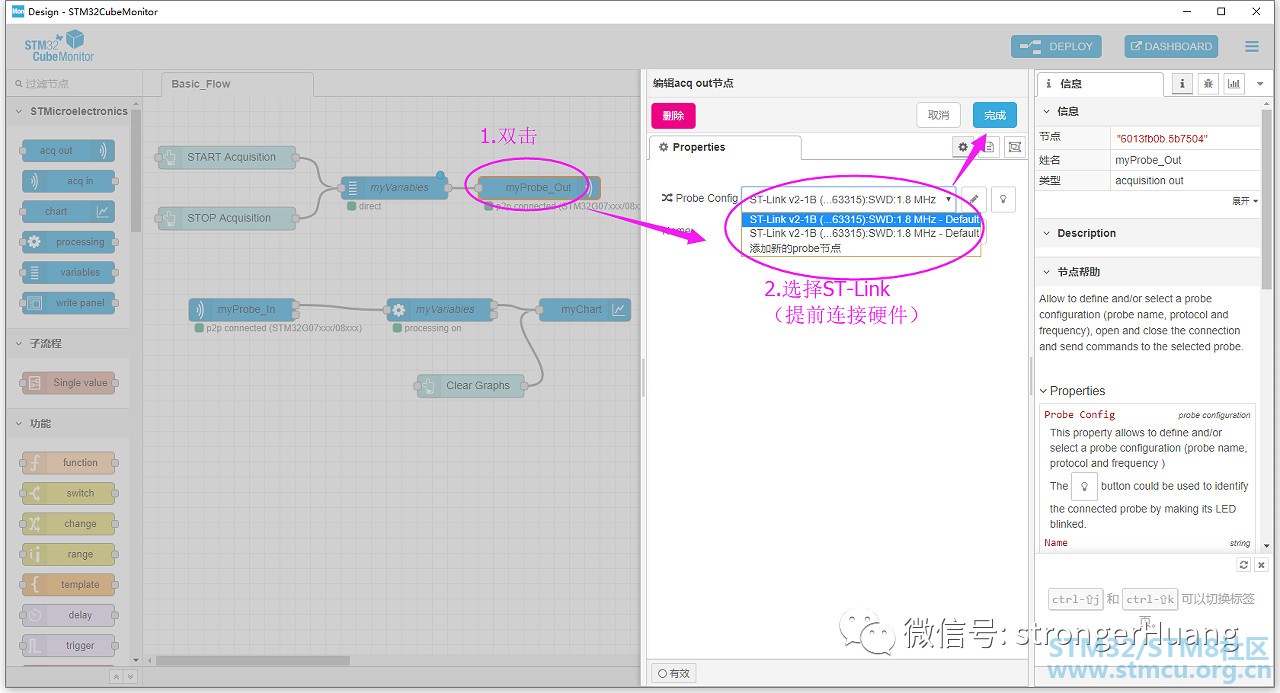Open the dashboard chart icon sidebar tab
The width and height of the screenshot is (1280, 693).
1234,84
